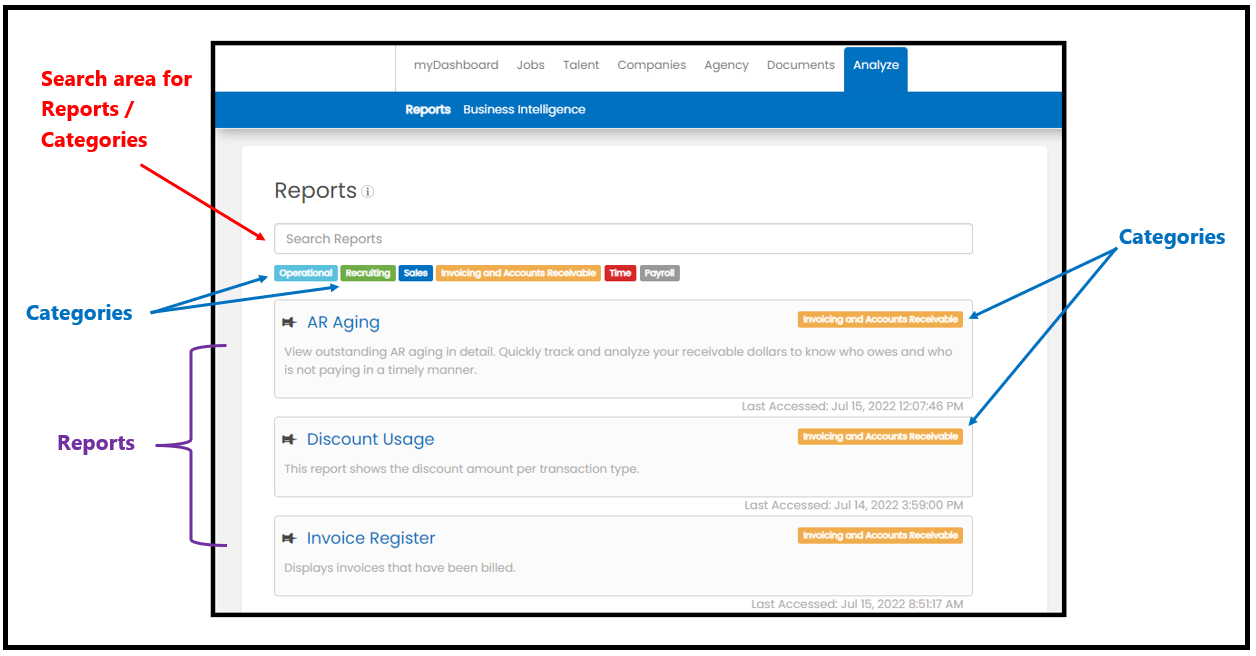Image resolution: width=1256 pixels, height=656 pixels.
Task: Open the Companies tab
Action: pos(652,65)
